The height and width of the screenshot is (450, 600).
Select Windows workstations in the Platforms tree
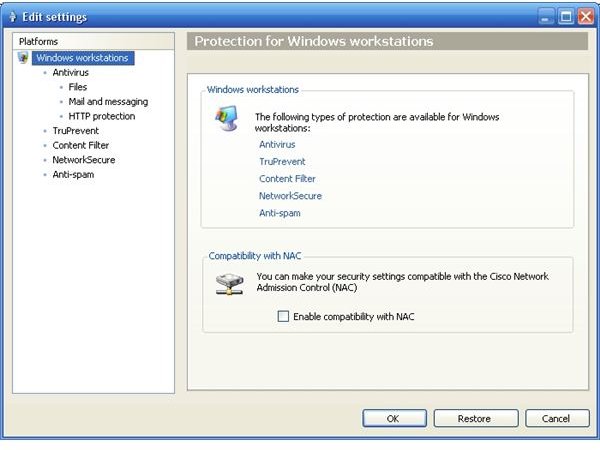click(83, 58)
